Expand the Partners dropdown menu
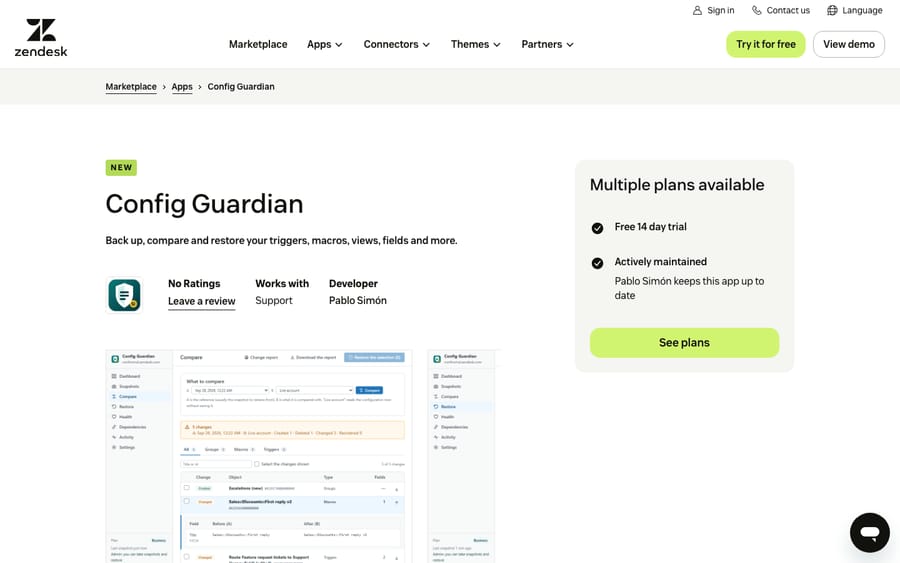900x563 pixels. point(548,44)
